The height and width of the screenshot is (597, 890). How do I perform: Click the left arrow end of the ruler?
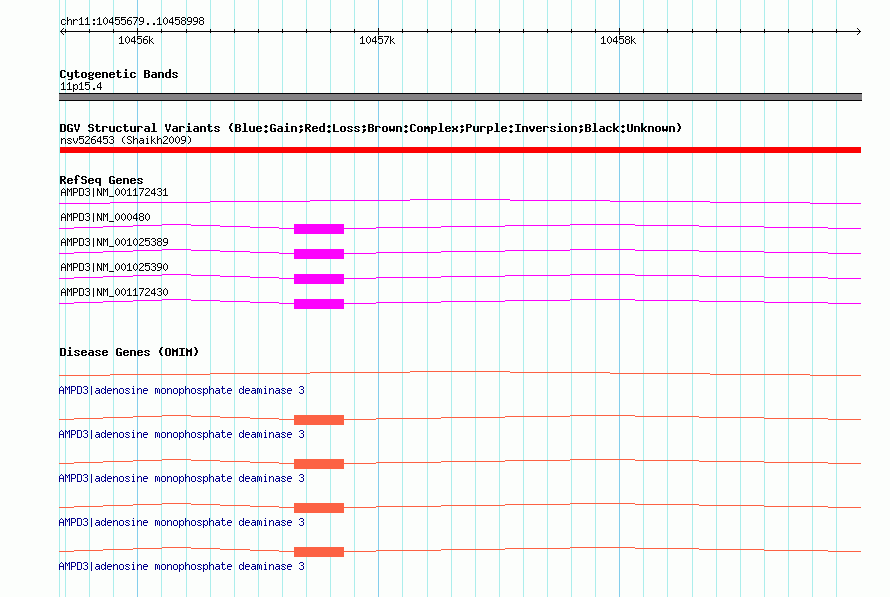click(62, 32)
